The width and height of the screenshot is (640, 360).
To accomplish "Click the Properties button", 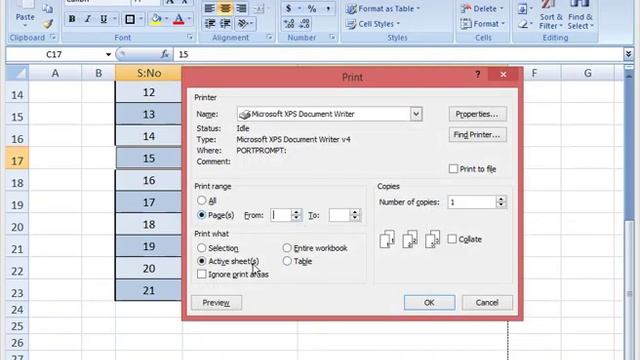I will 478,114.
